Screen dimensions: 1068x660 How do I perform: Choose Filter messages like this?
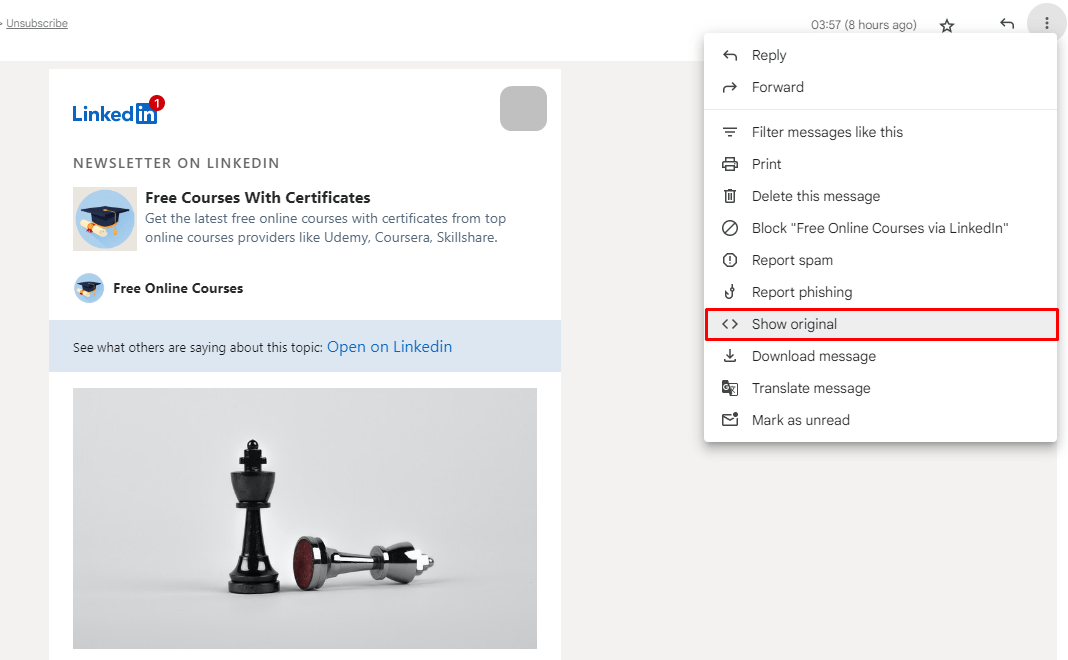point(827,132)
